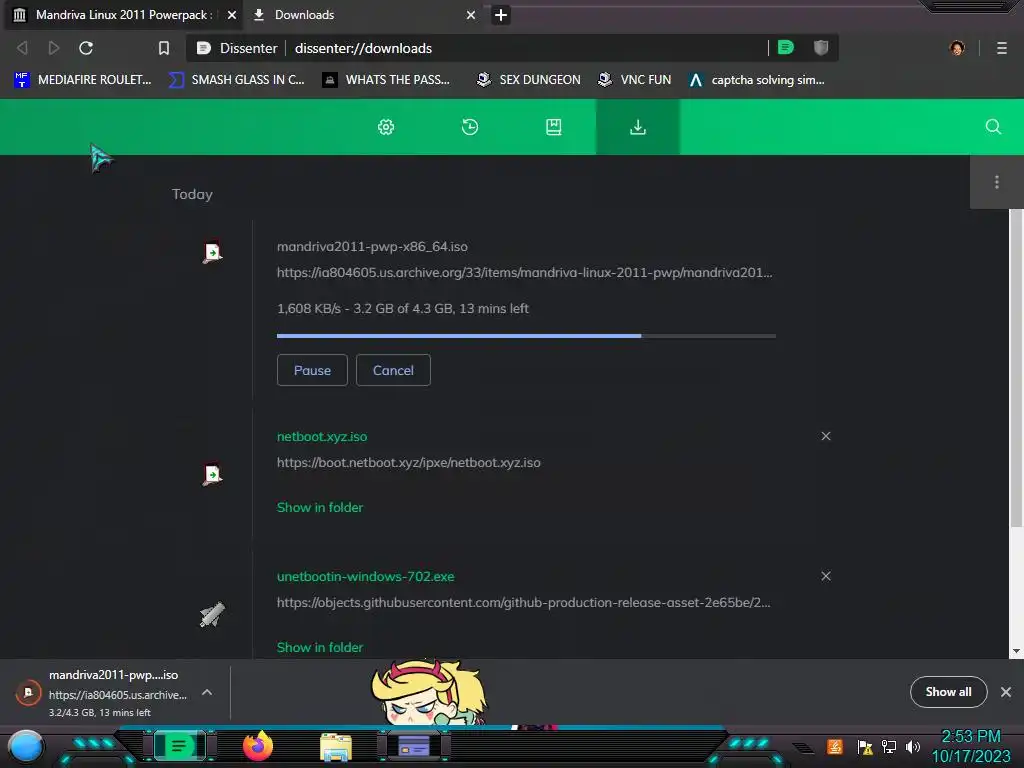Viewport: 1024px width, 768px height.
Task: Open File Explorer from the taskbar
Action: 336,746
